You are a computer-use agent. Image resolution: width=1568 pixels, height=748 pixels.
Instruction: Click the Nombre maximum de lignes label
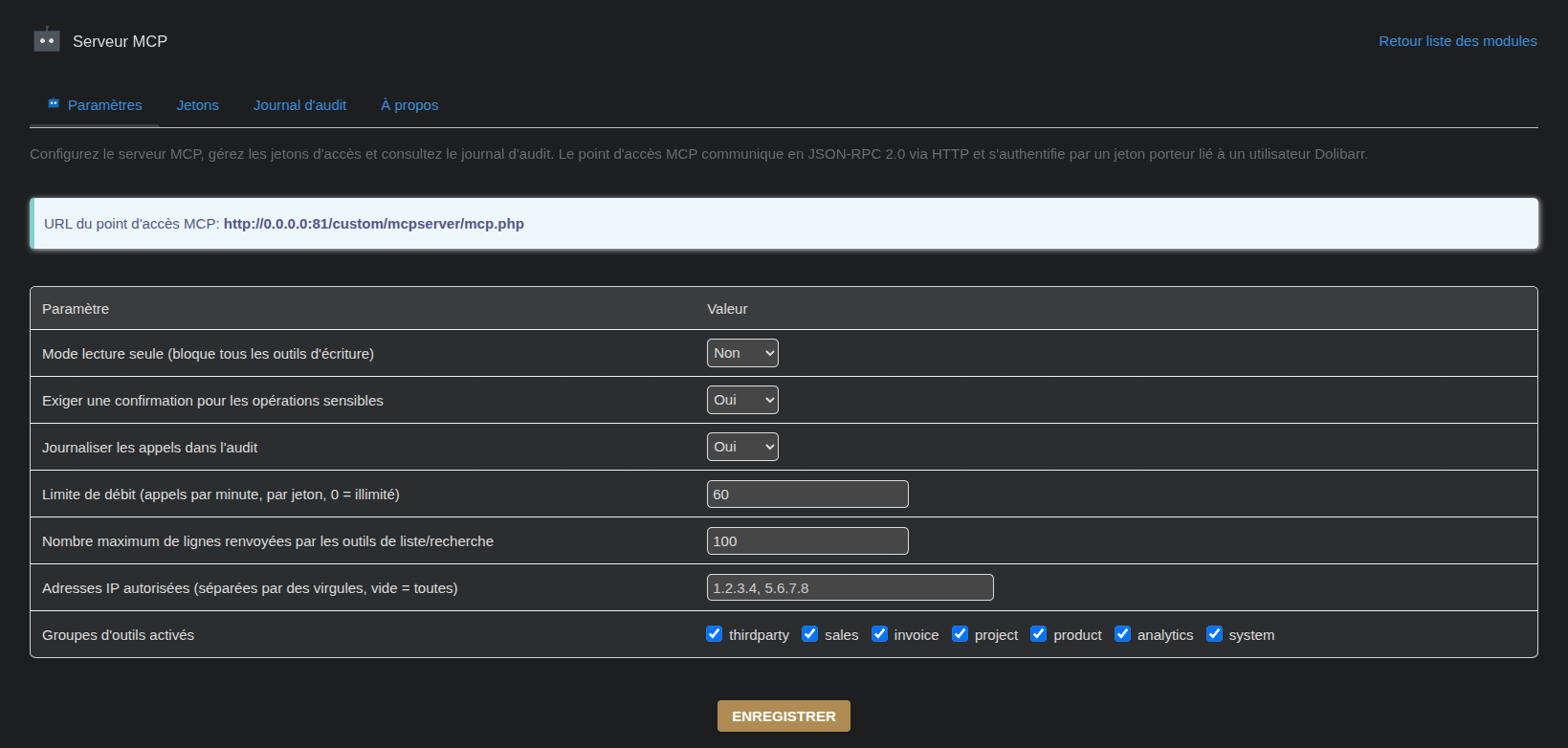pos(268,541)
